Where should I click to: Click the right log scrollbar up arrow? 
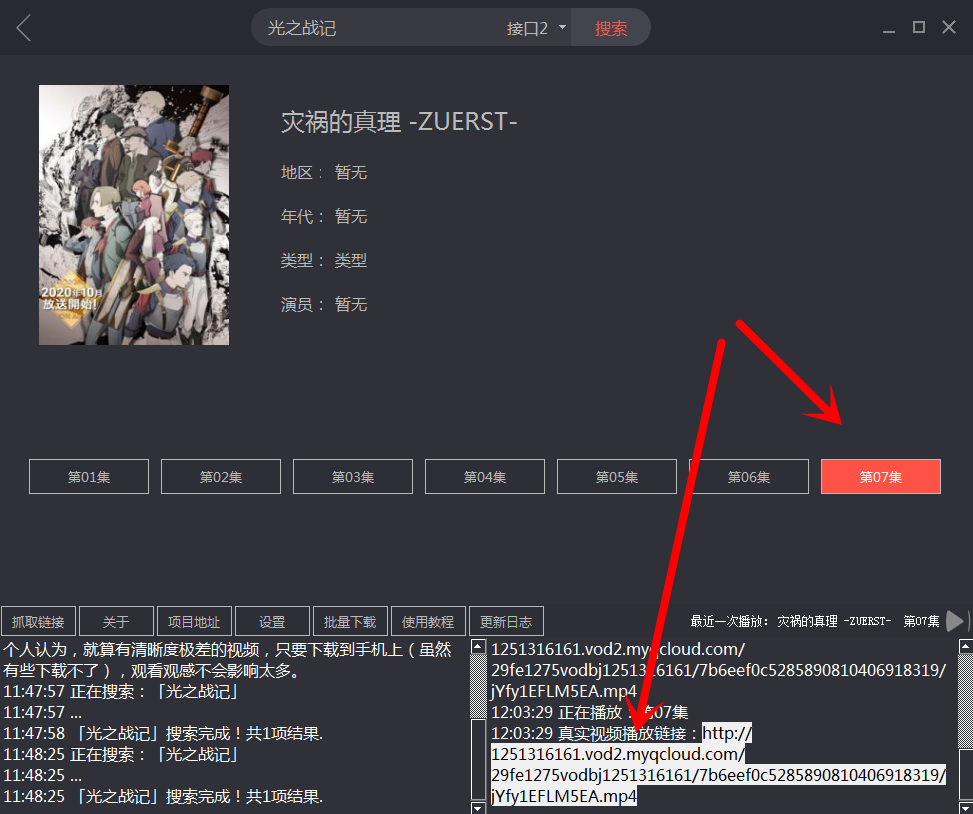click(966, 646)
